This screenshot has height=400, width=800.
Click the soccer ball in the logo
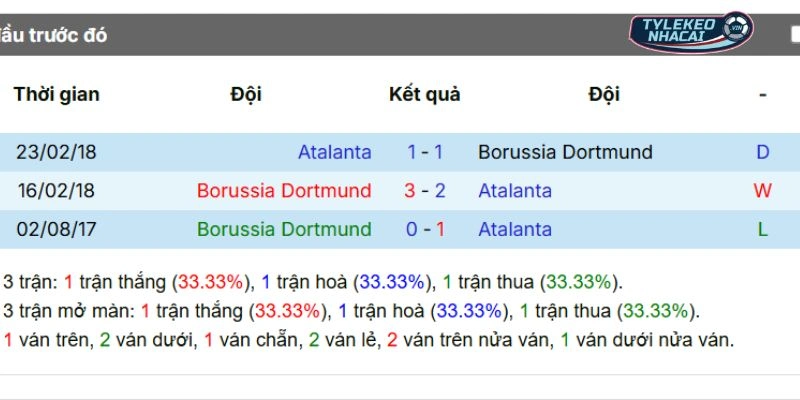coord(739,27)
